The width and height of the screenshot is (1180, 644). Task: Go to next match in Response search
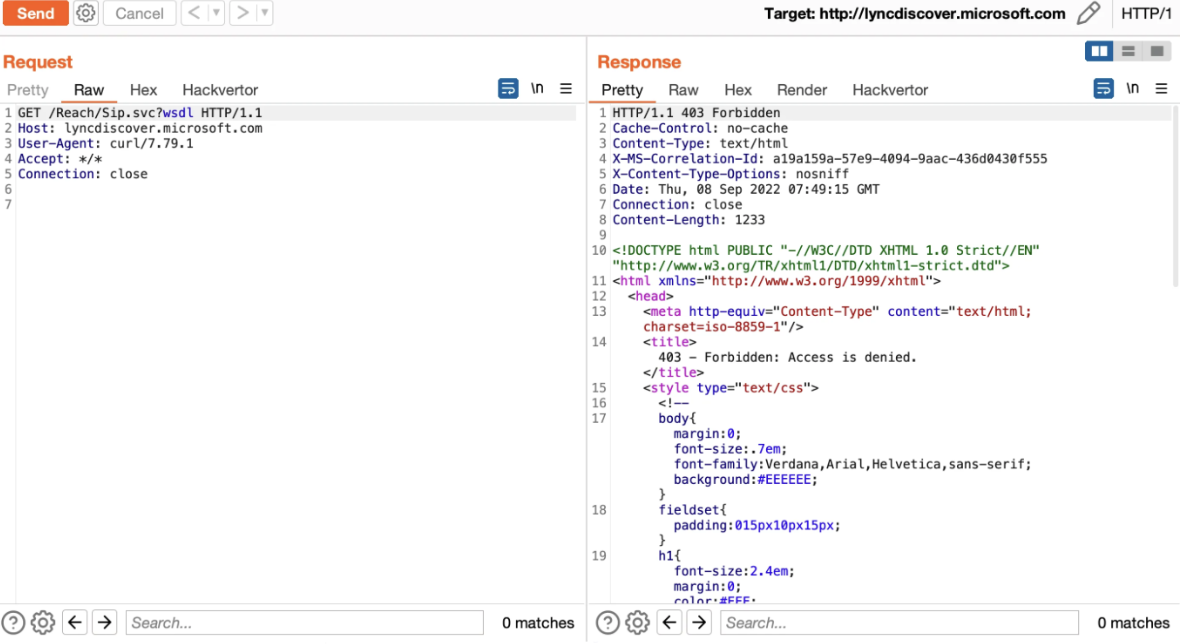(699, 623)
